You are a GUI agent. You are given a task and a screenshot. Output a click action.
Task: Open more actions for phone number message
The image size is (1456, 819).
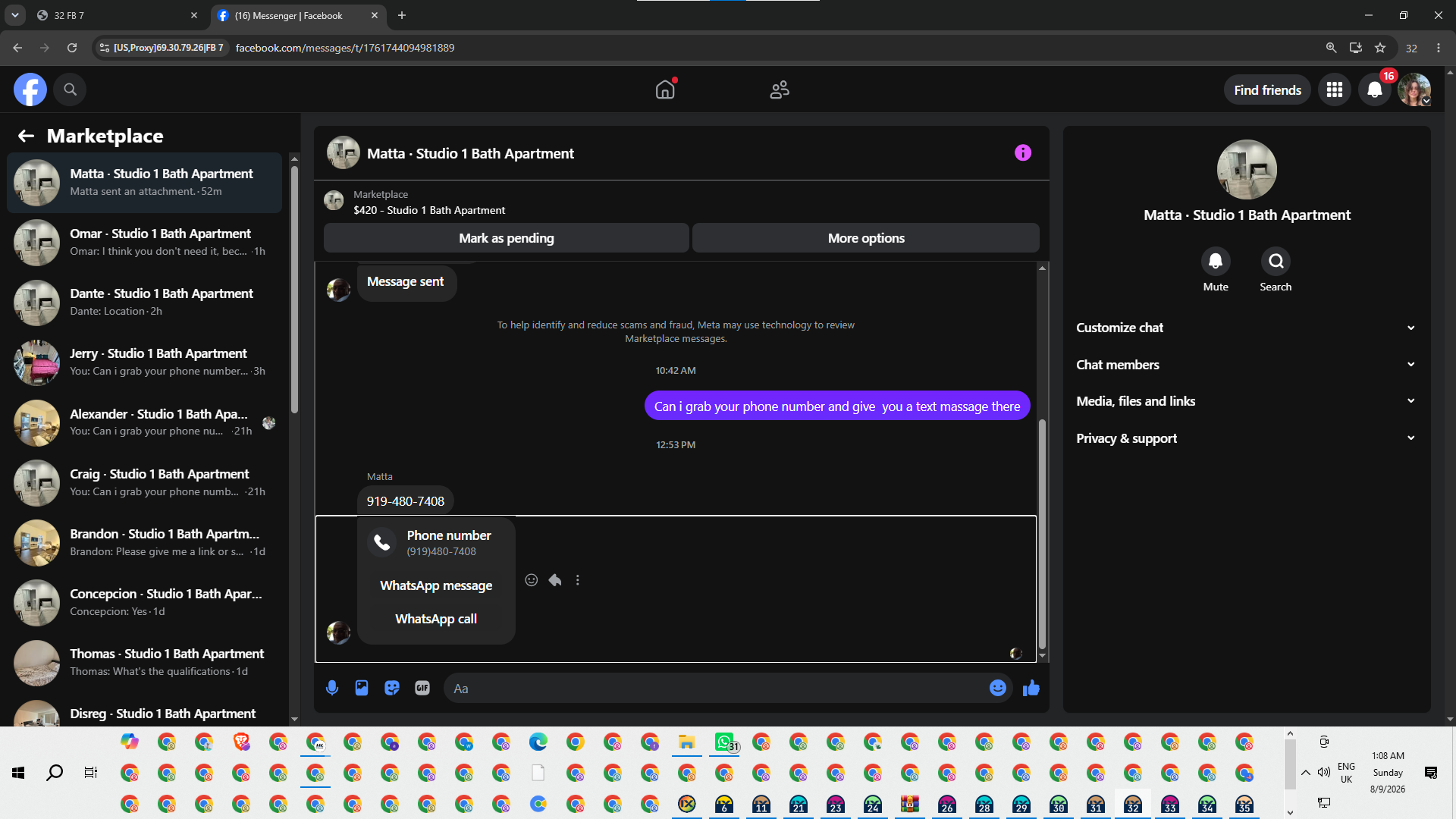pos(578,580)
